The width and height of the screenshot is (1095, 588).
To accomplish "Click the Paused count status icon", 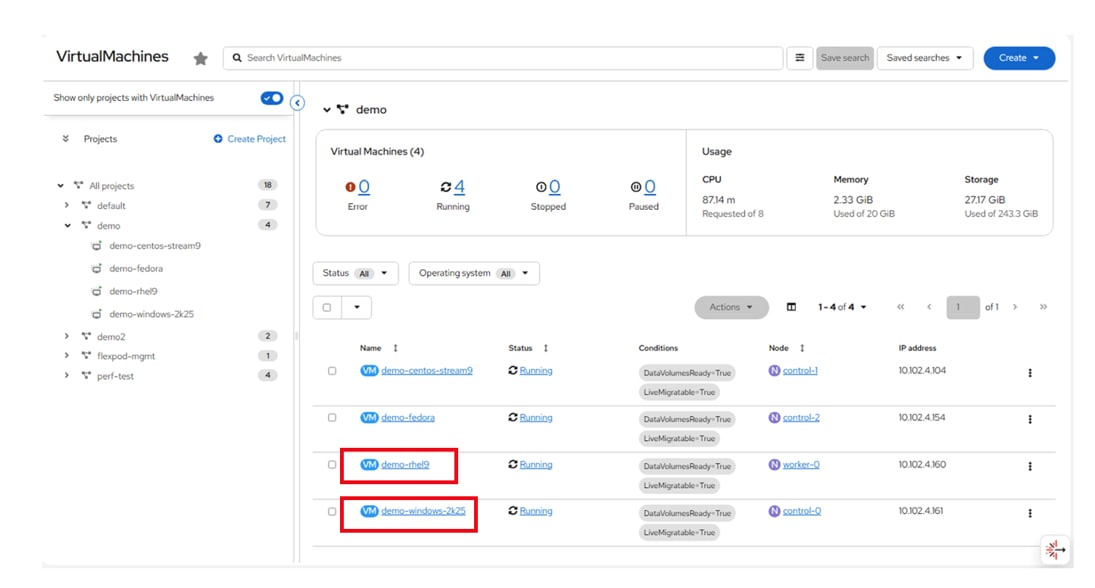I will [635, 187].
